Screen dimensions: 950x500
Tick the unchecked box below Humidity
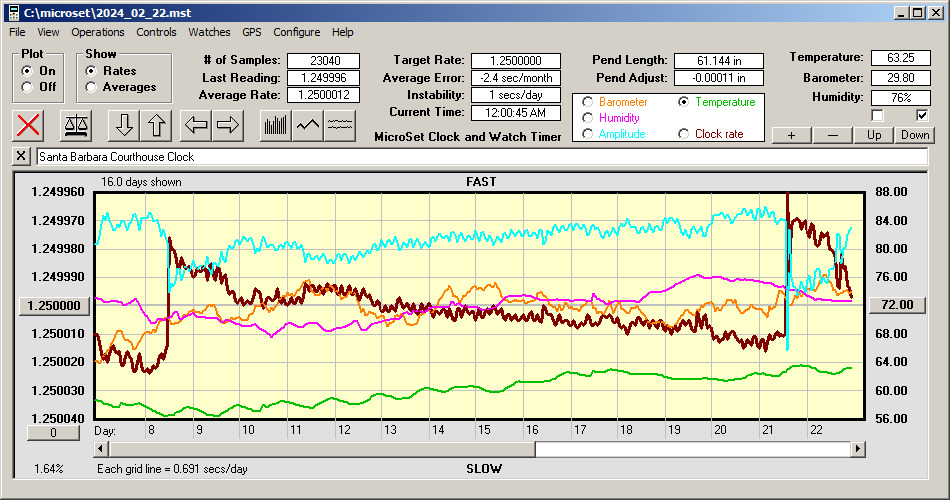point(877,115)
